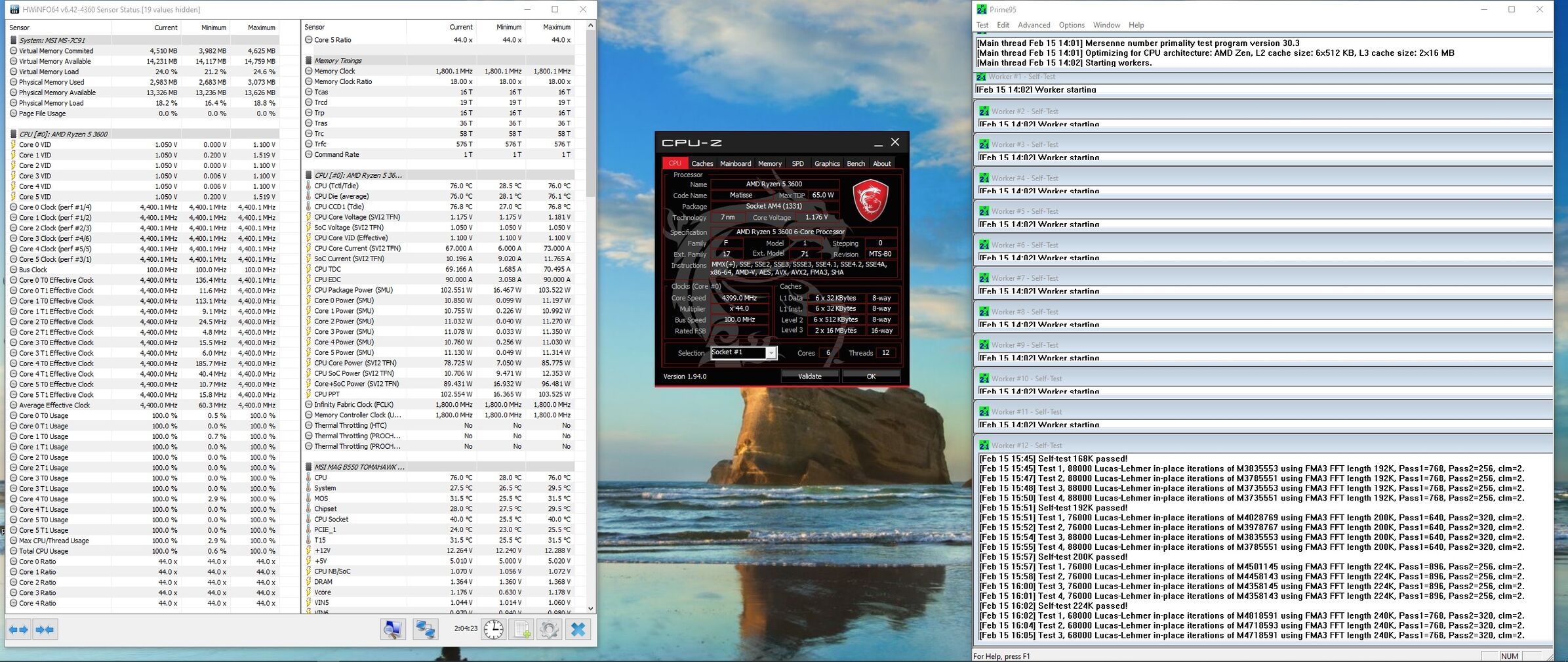Switch to the Memory tab in CPU-Z
The height and width of the screenshot is (662, 1568).
[769, 163]
